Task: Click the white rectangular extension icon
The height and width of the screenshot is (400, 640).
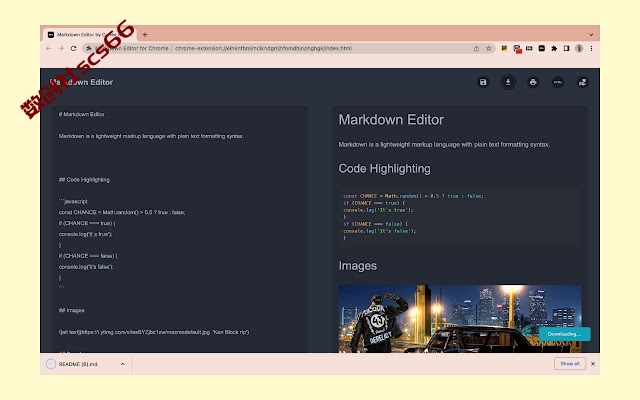Action: tap(529, 48)
